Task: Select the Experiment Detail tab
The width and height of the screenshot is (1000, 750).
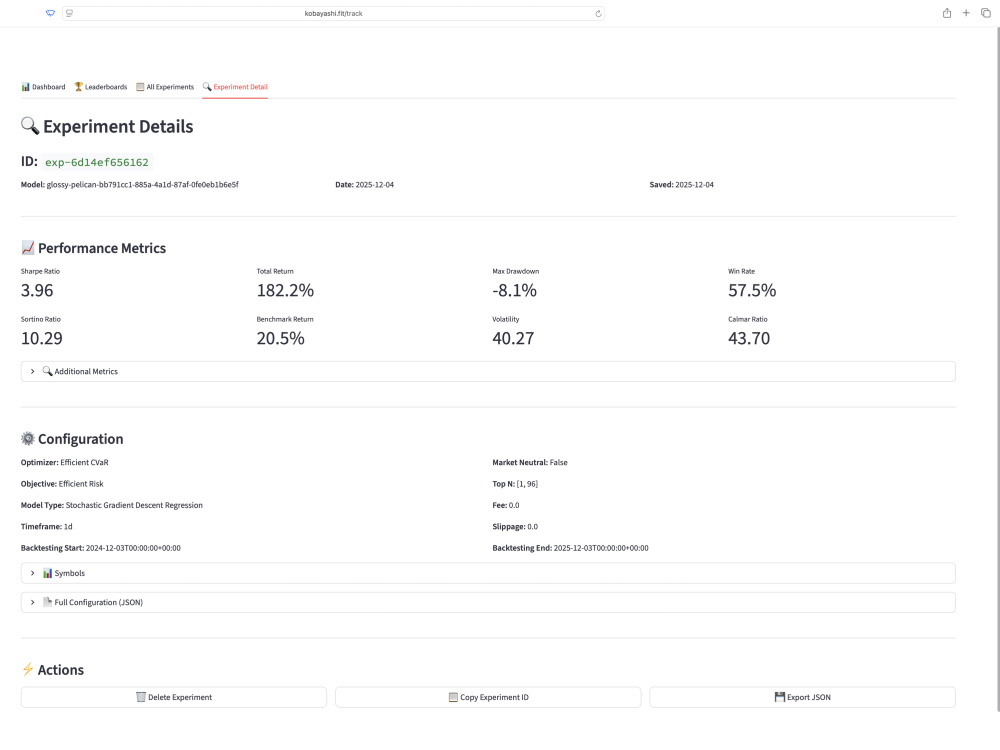Action: coord(235,87)
